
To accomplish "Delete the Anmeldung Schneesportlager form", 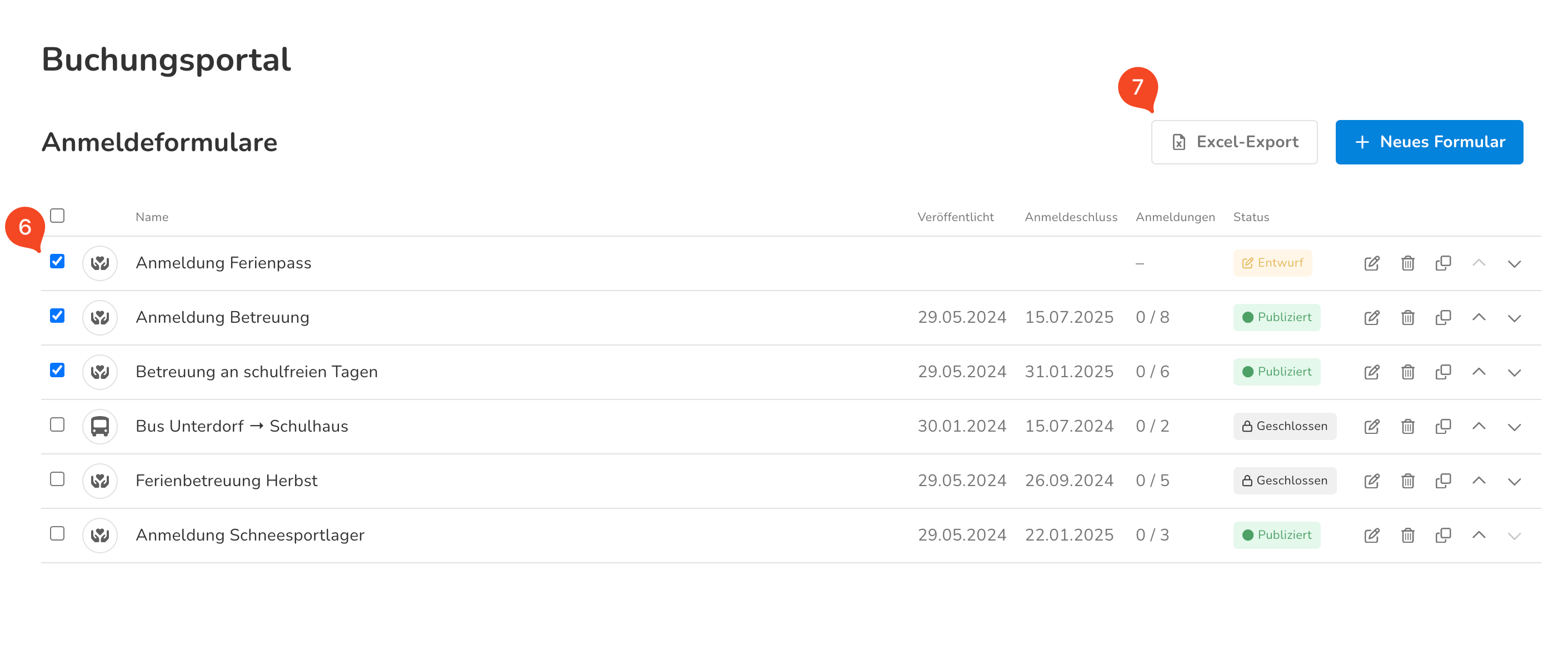I will click(1407, 536).
